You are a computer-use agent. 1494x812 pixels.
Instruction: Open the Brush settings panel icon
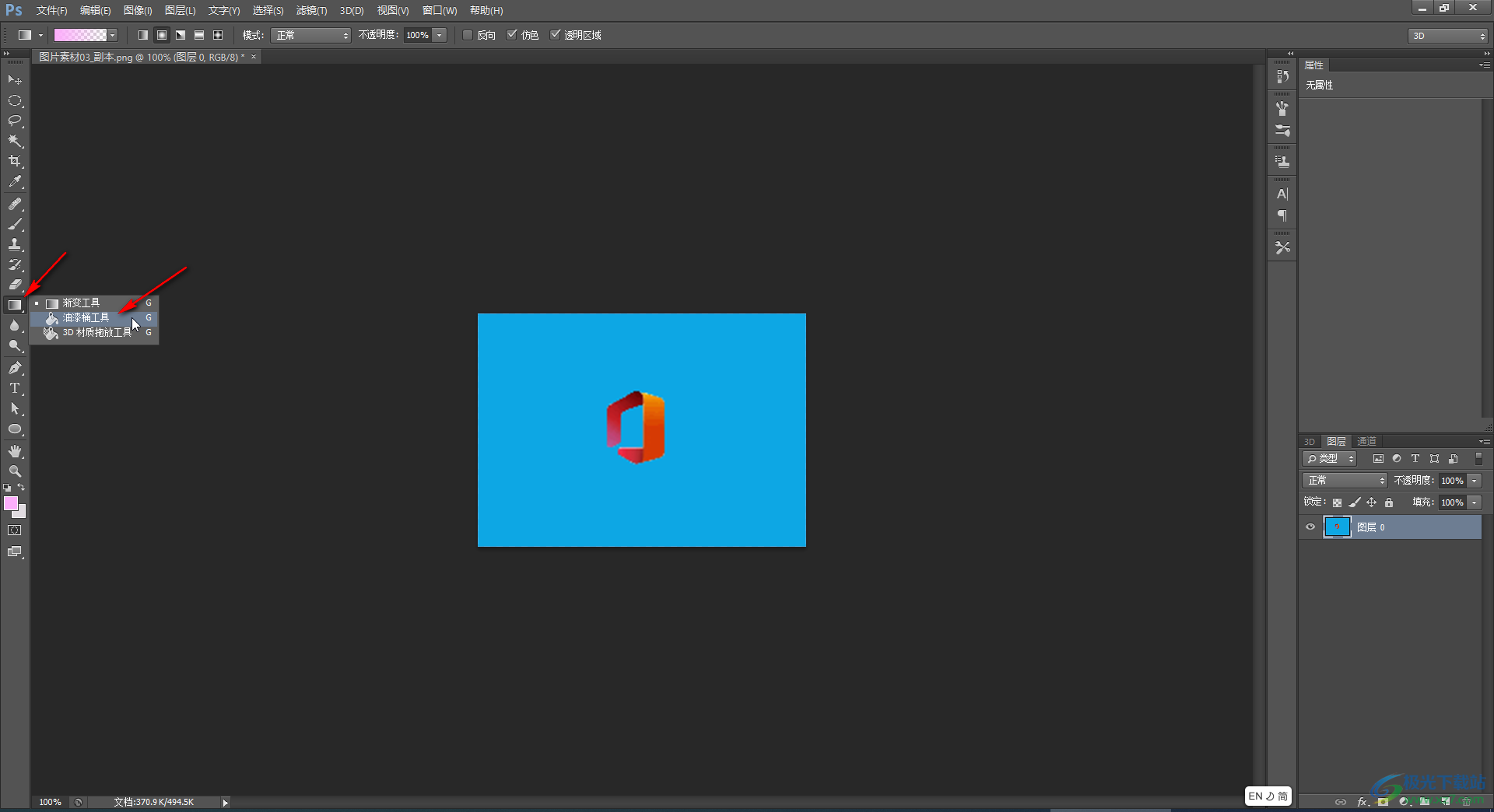(1282, 131)
